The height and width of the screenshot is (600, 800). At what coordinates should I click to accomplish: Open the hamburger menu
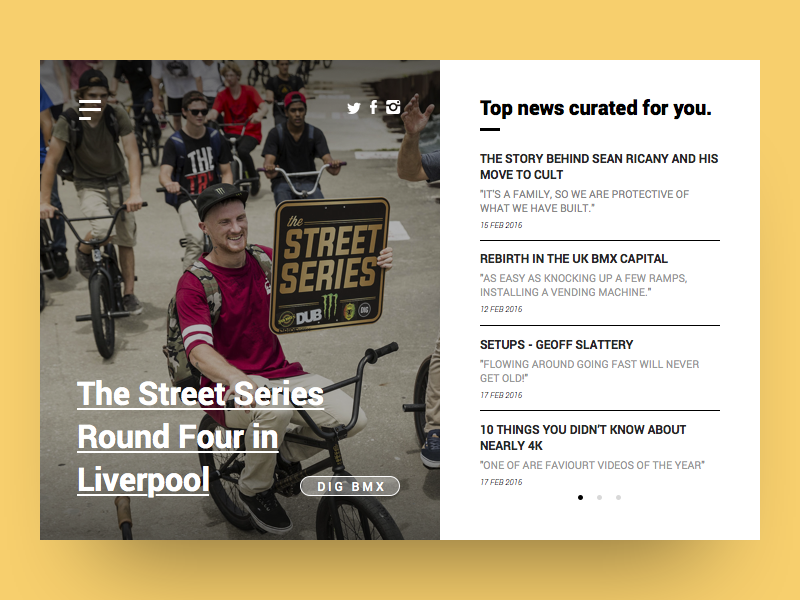90,109
